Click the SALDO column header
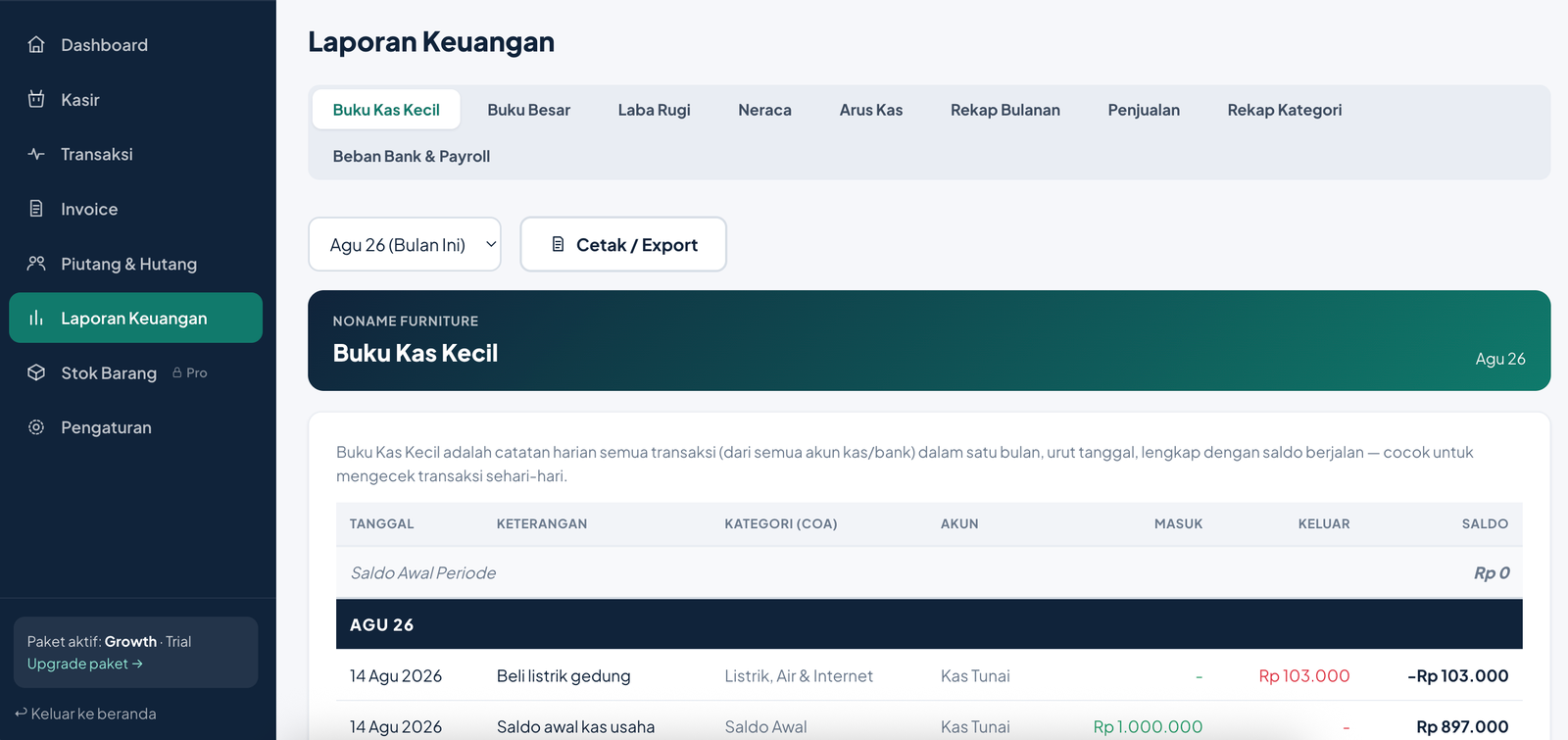1568x740 pixels. tap(1485, 523)
